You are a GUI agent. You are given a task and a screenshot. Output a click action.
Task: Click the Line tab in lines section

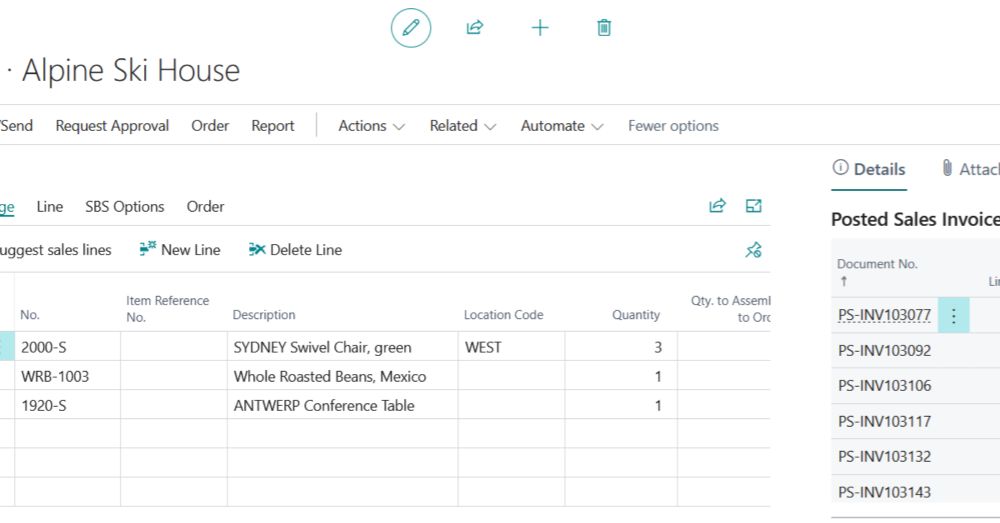click(x=50, y=207)
